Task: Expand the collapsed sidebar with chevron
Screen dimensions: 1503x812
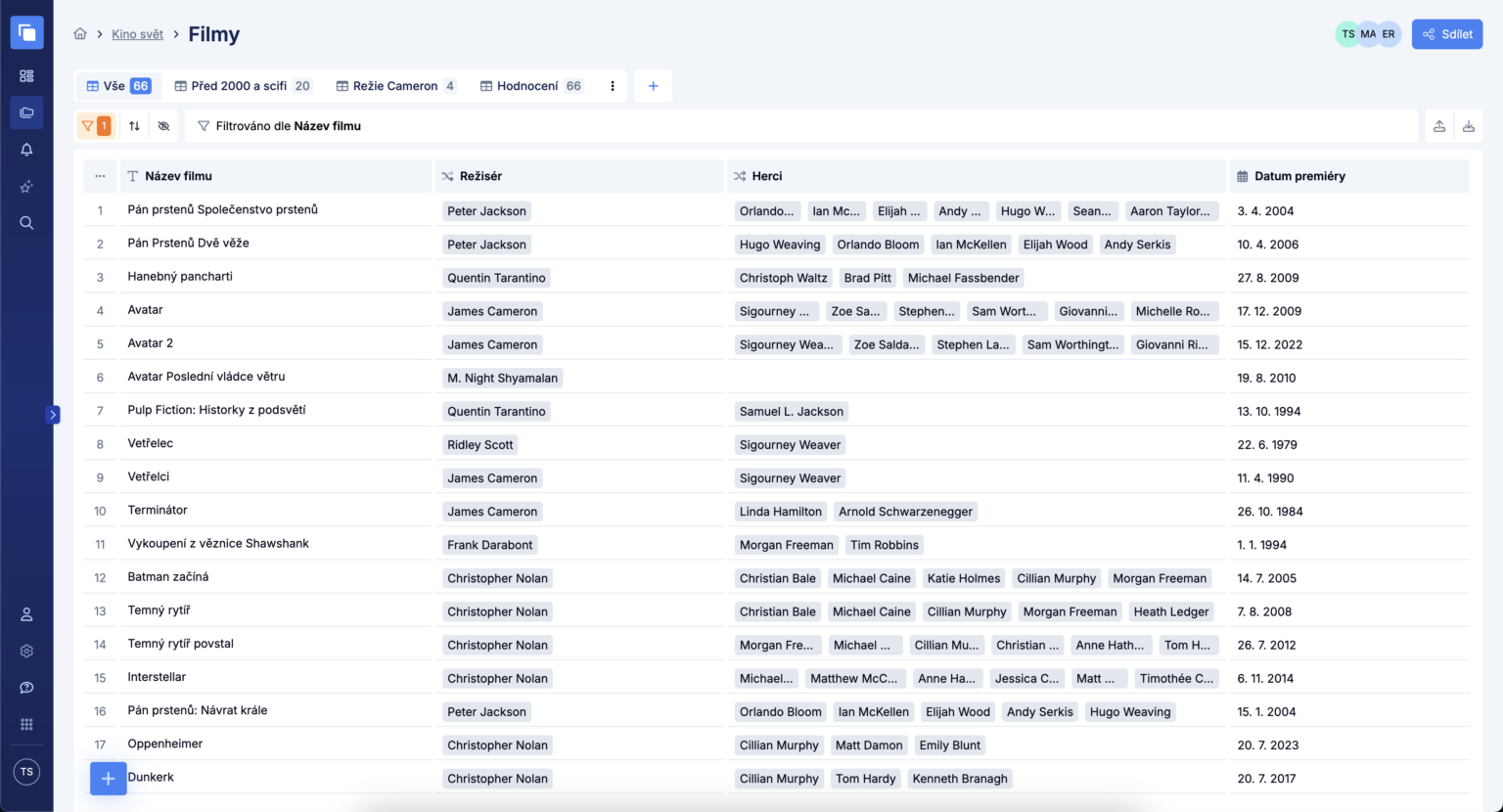Action: coord(53,415)
